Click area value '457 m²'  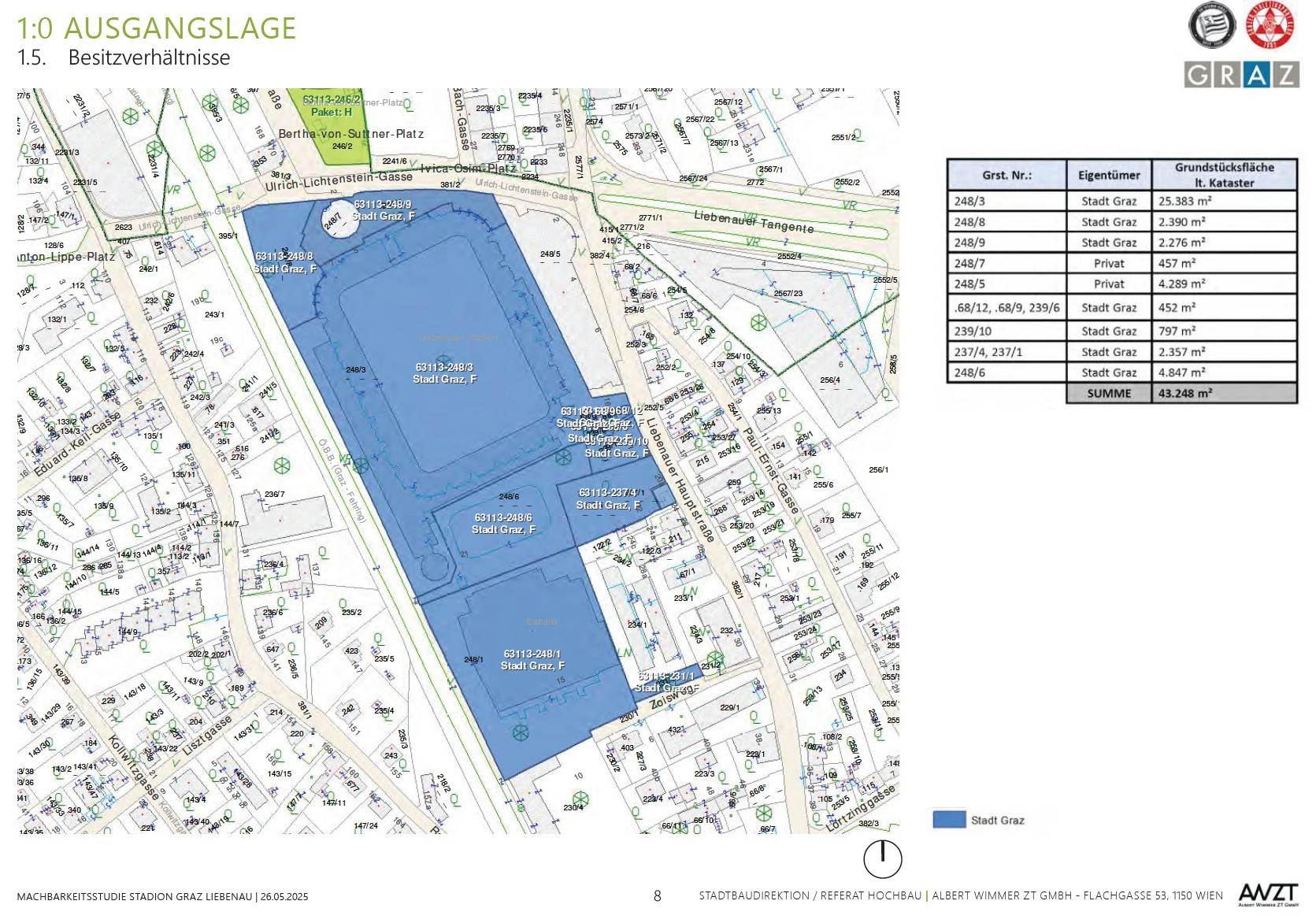[x=1224, y=263]
